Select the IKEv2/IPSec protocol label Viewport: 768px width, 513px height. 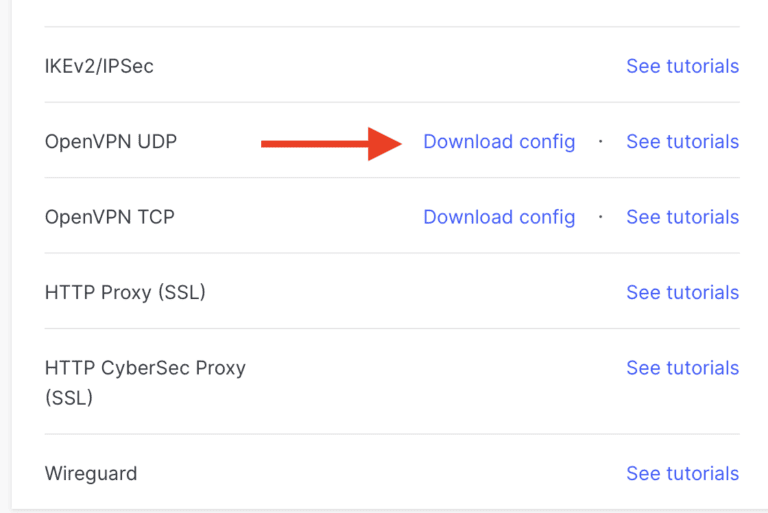pos(99,66)
